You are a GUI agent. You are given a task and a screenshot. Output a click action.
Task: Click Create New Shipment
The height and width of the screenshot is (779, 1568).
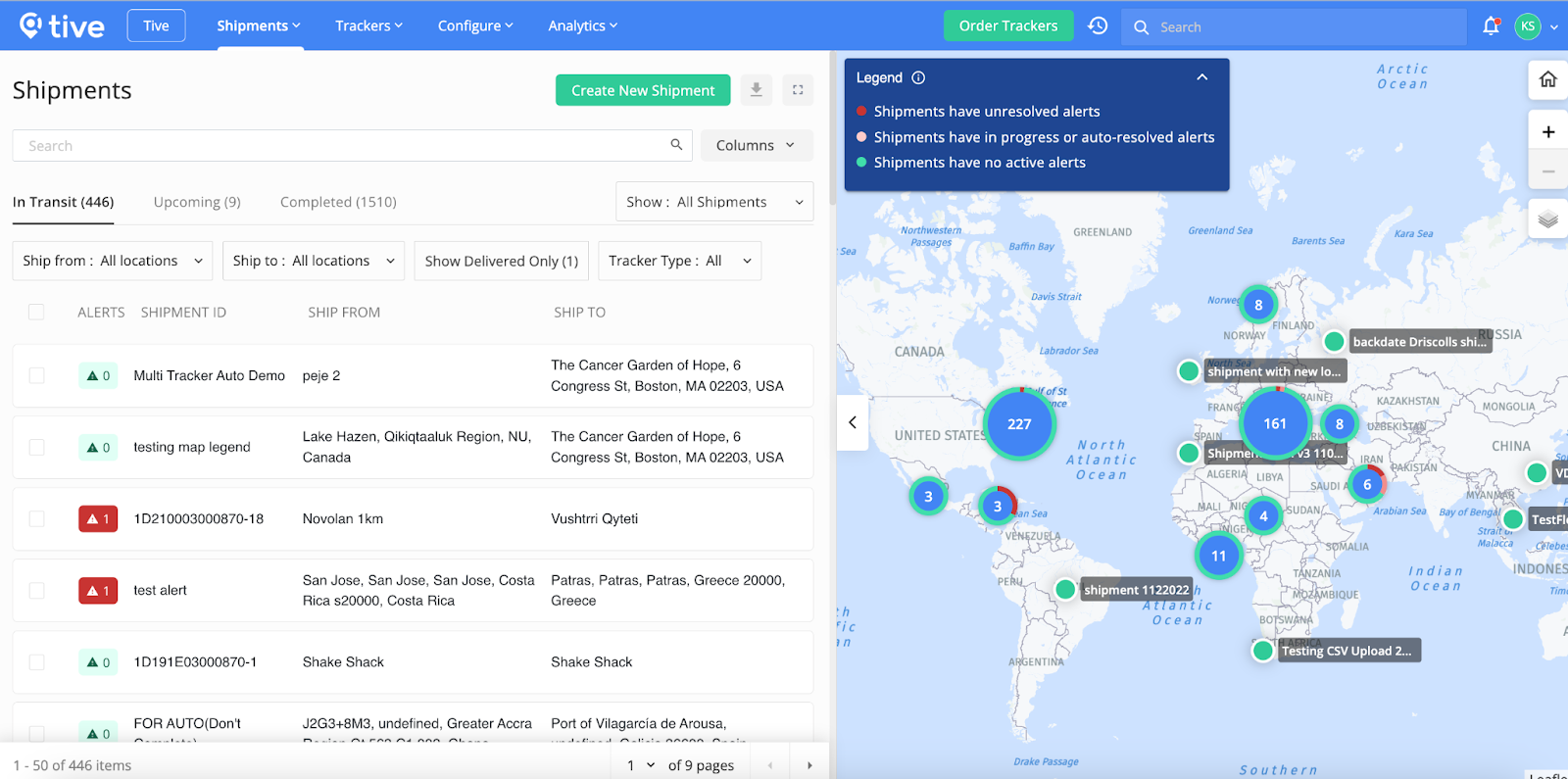click(643, 90)
